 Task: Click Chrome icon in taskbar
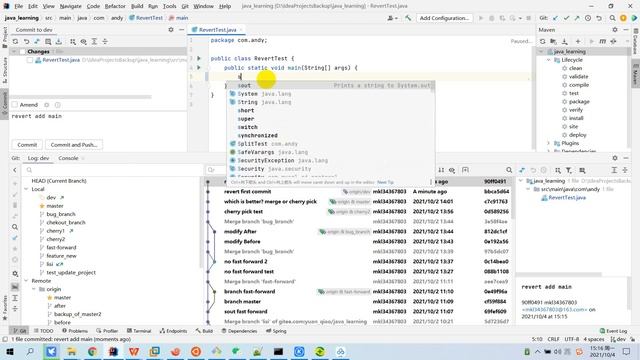point(92,351)
